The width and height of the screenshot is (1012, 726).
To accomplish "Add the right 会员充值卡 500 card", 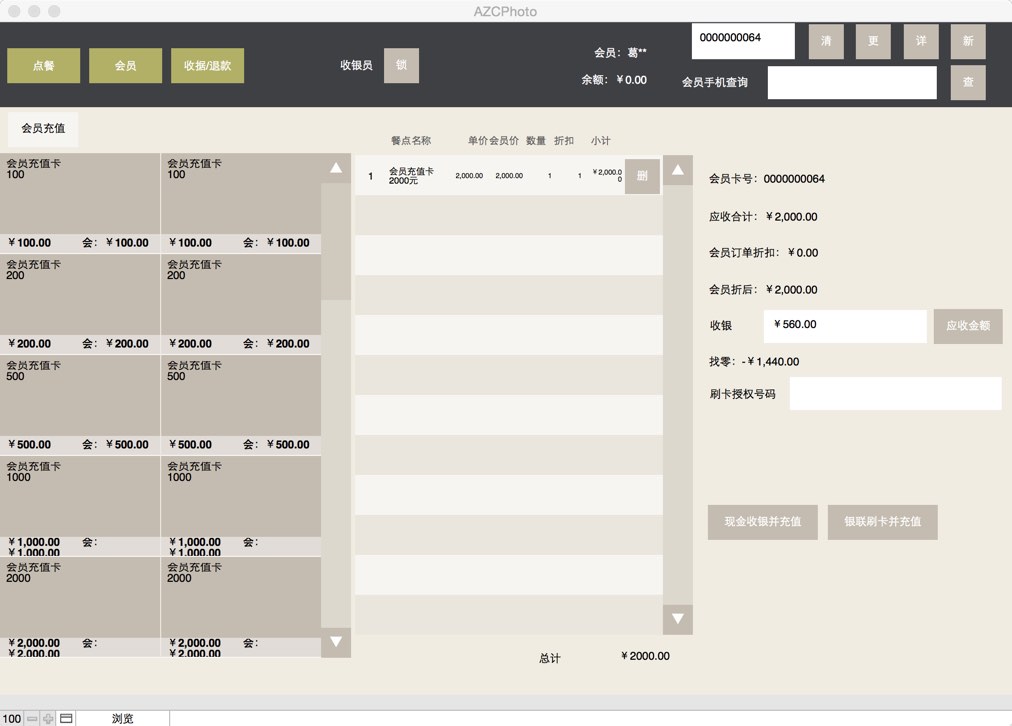I will tap(241, 405).
